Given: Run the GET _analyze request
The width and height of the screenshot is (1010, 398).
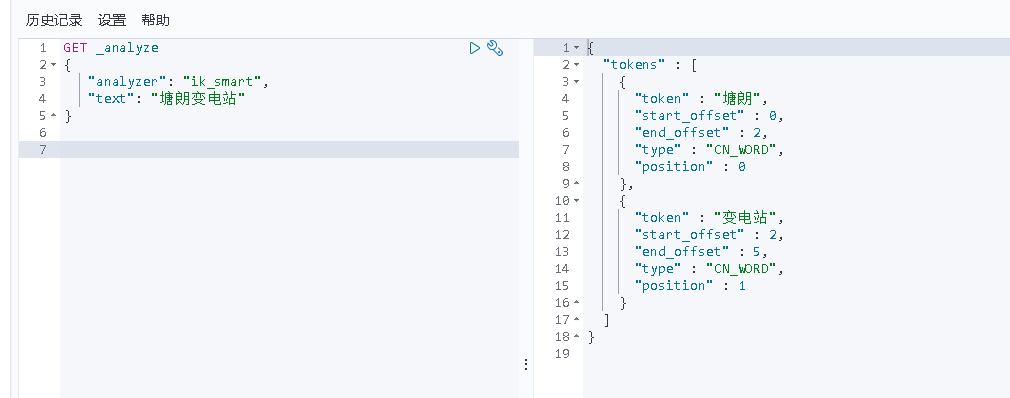Looking at the screenshot, I should pos(475,48).
